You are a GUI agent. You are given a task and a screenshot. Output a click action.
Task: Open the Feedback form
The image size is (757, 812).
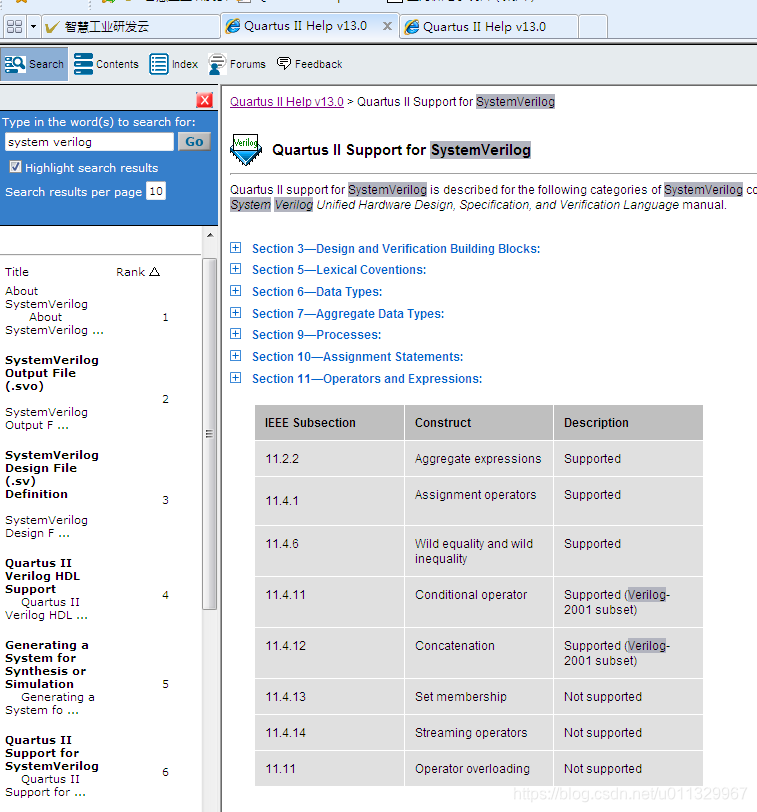[x=310, y=64]
